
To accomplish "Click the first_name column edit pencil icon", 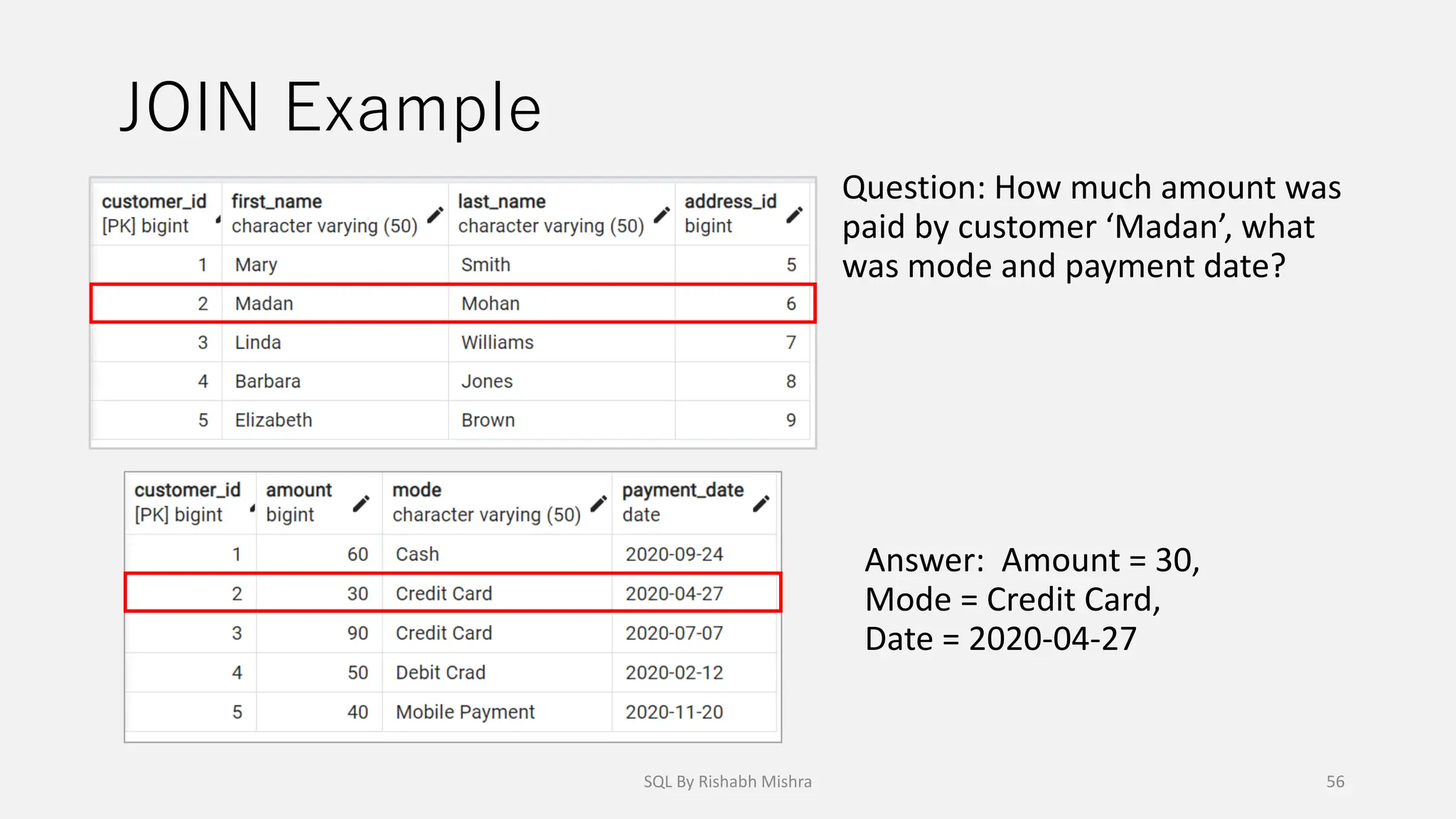I will click(x=435, y=214).
